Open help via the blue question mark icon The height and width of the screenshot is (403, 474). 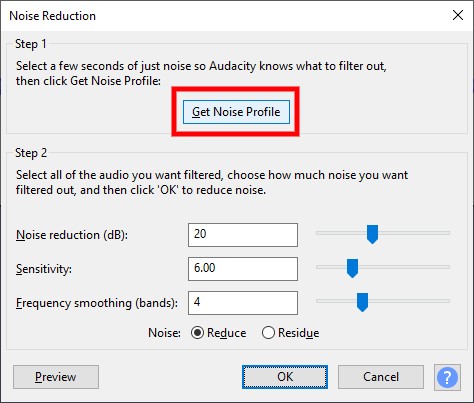(447, 377)
